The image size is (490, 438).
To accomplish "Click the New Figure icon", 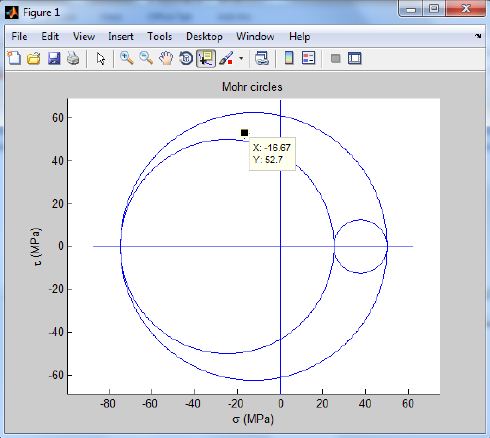I will tap(14, 58).
